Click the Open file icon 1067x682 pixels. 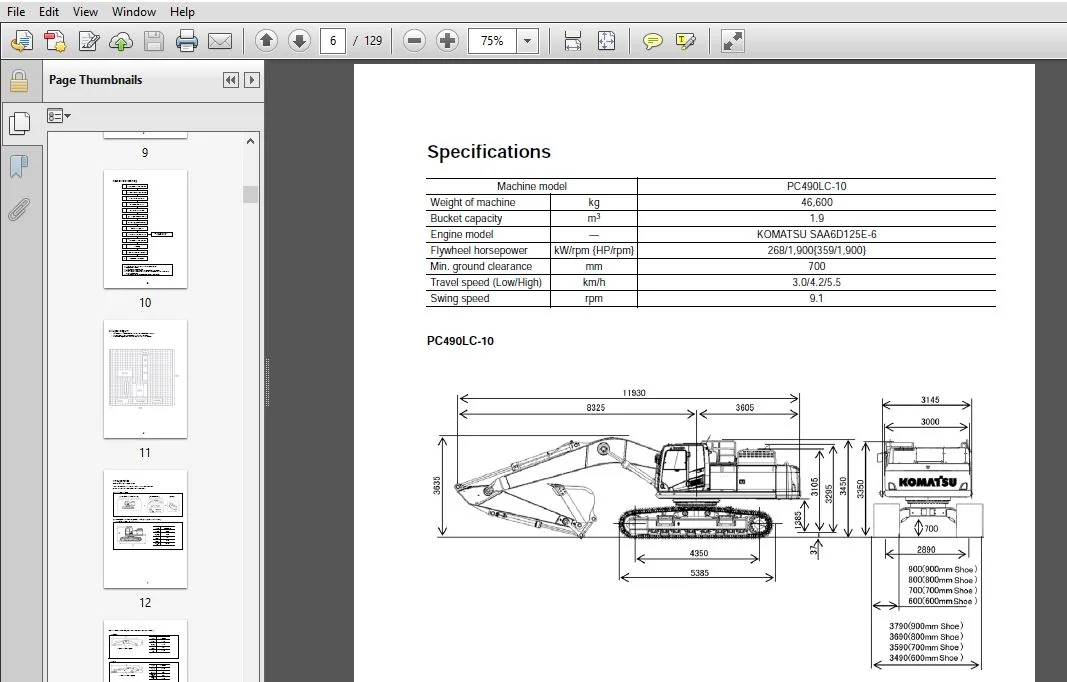[x=22, y=41]
